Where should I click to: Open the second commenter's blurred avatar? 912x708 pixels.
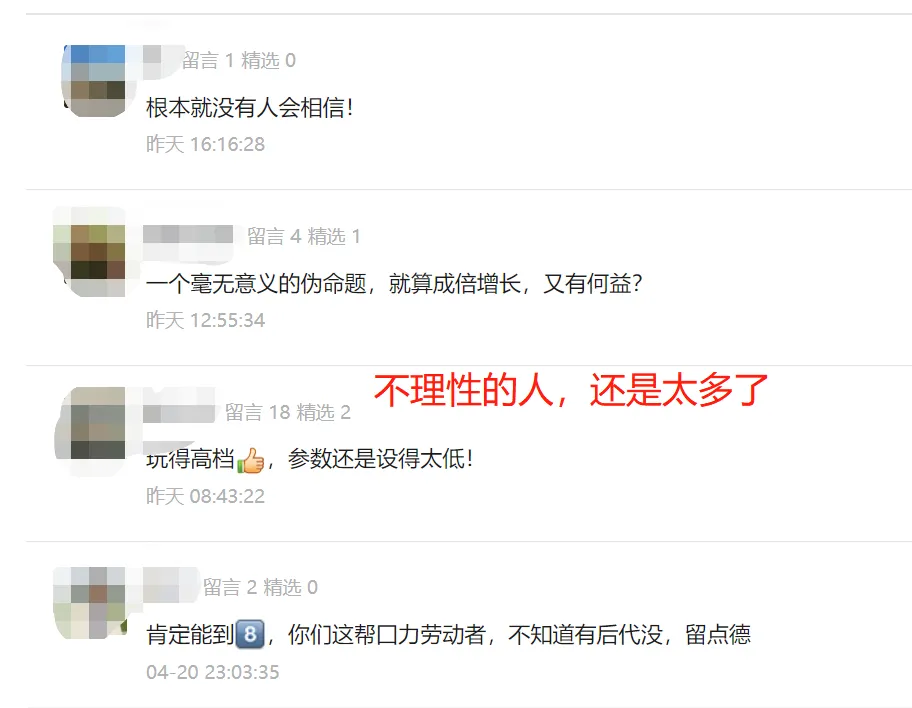[x=89, y=252]
